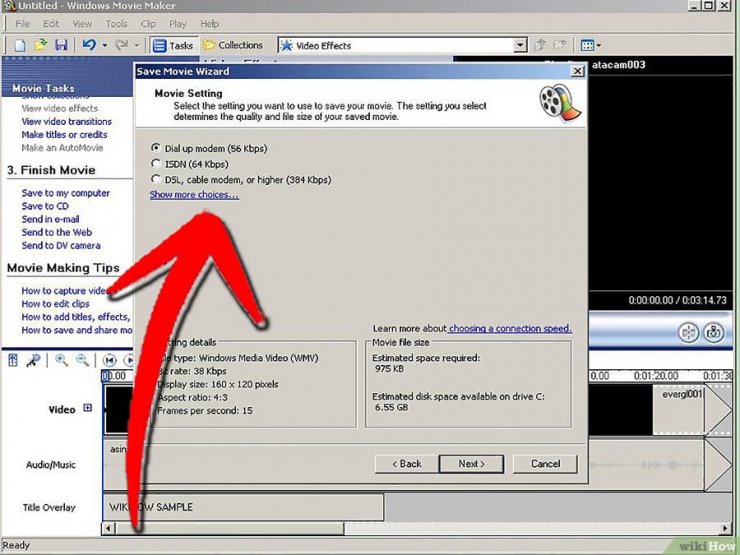This screenshot has width=740, height=555.
Task: Click the Back button in wizard
Action: point(406,464)
